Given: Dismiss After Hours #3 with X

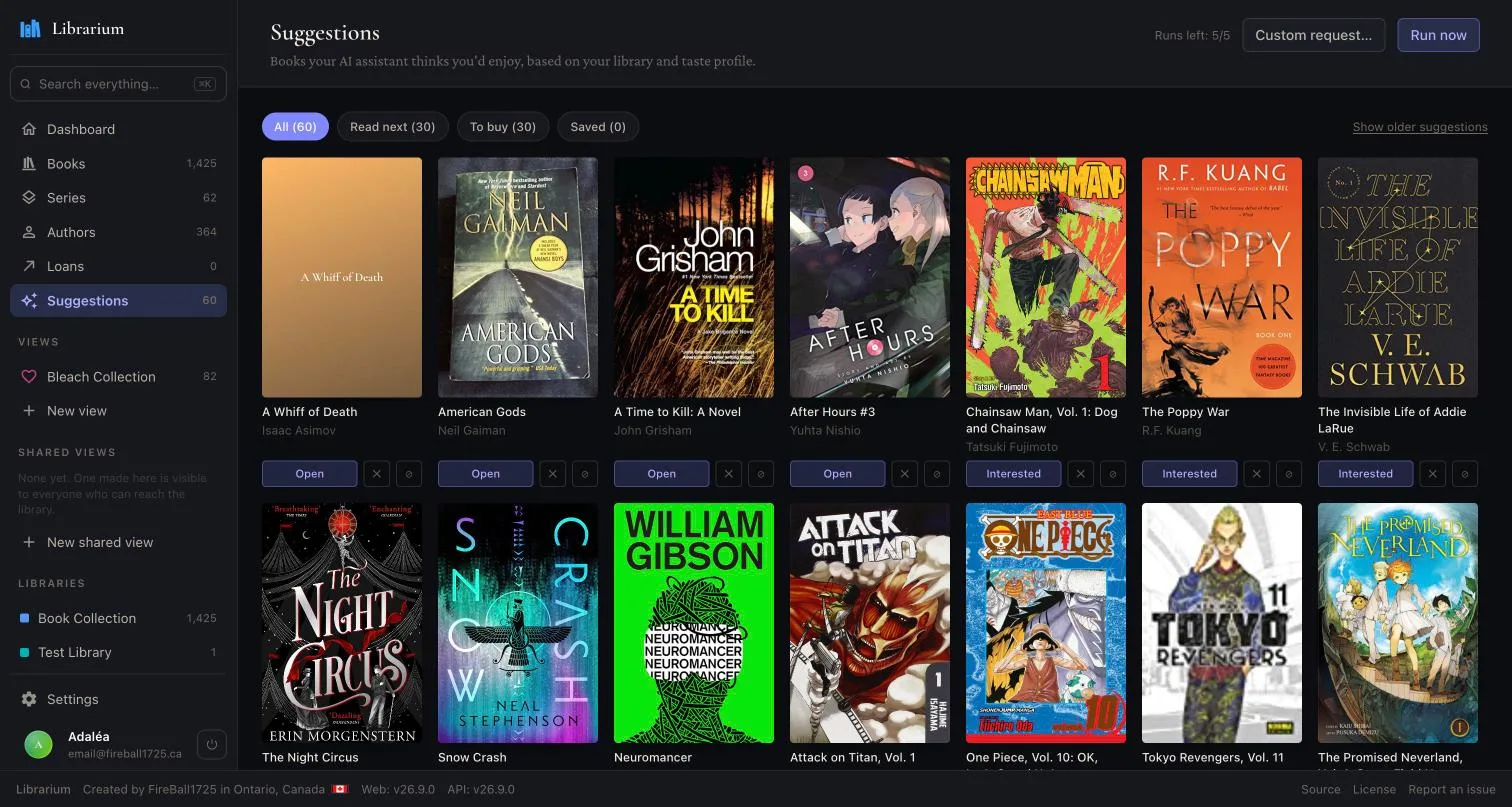Looking at the screenshot, I should click(904, 474).
